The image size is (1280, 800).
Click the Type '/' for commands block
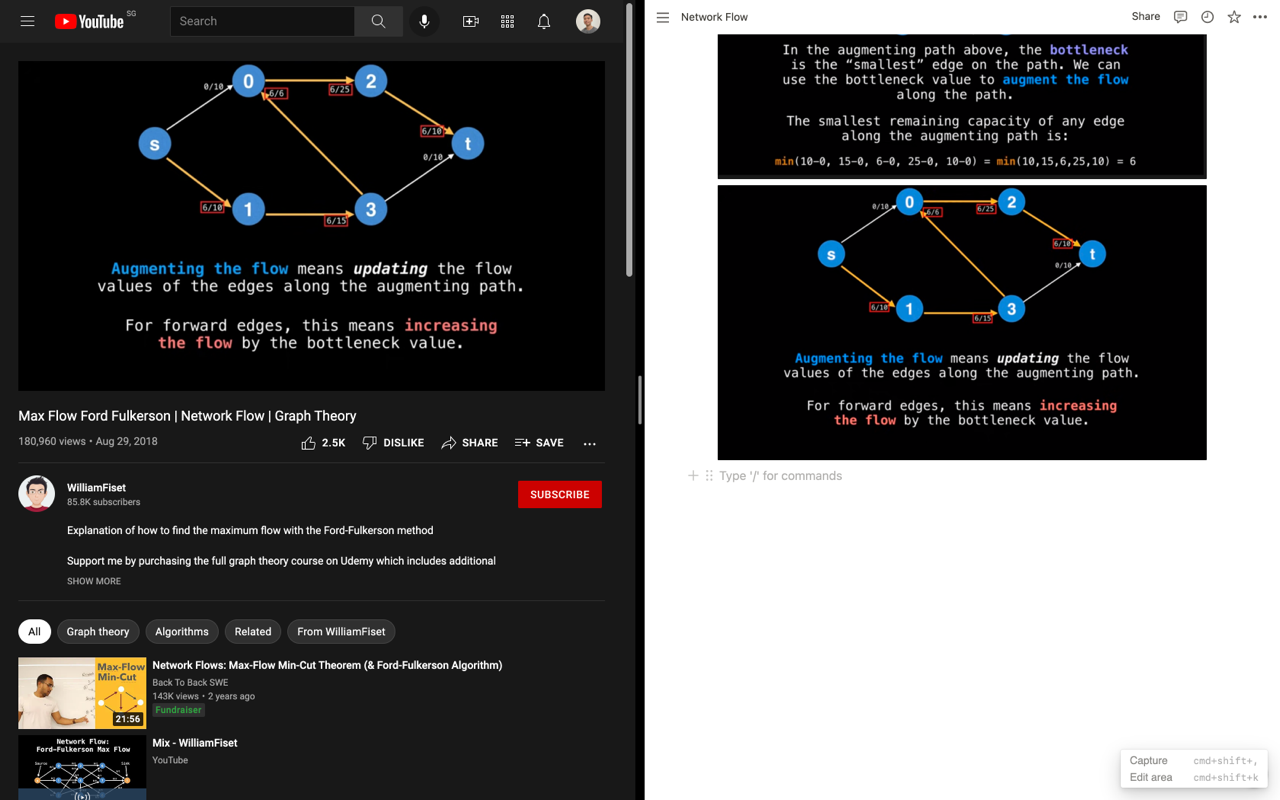(x=780, y=476)
